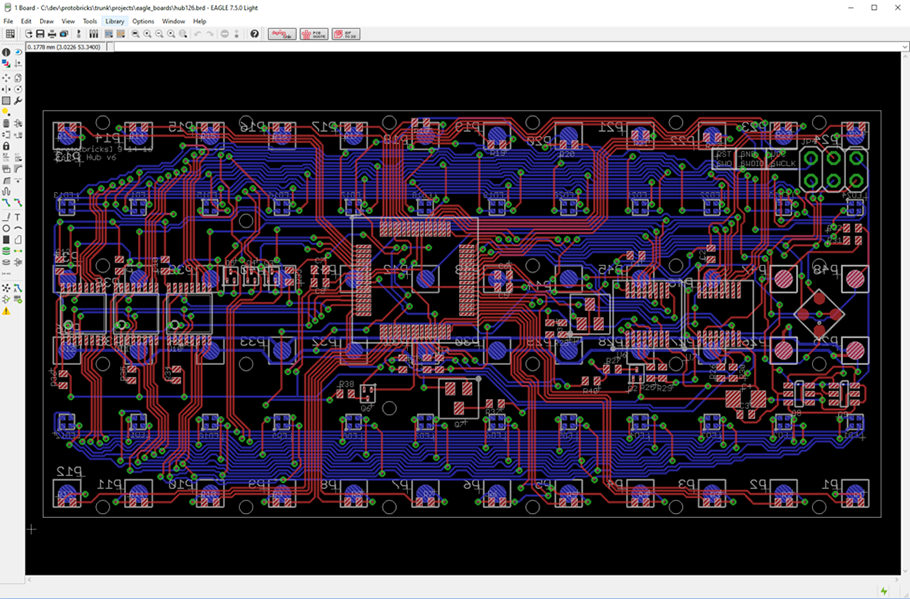This screenshot has height=599, width=910.
Task: Select the Name tool
Action: click(x=6, y=157)
